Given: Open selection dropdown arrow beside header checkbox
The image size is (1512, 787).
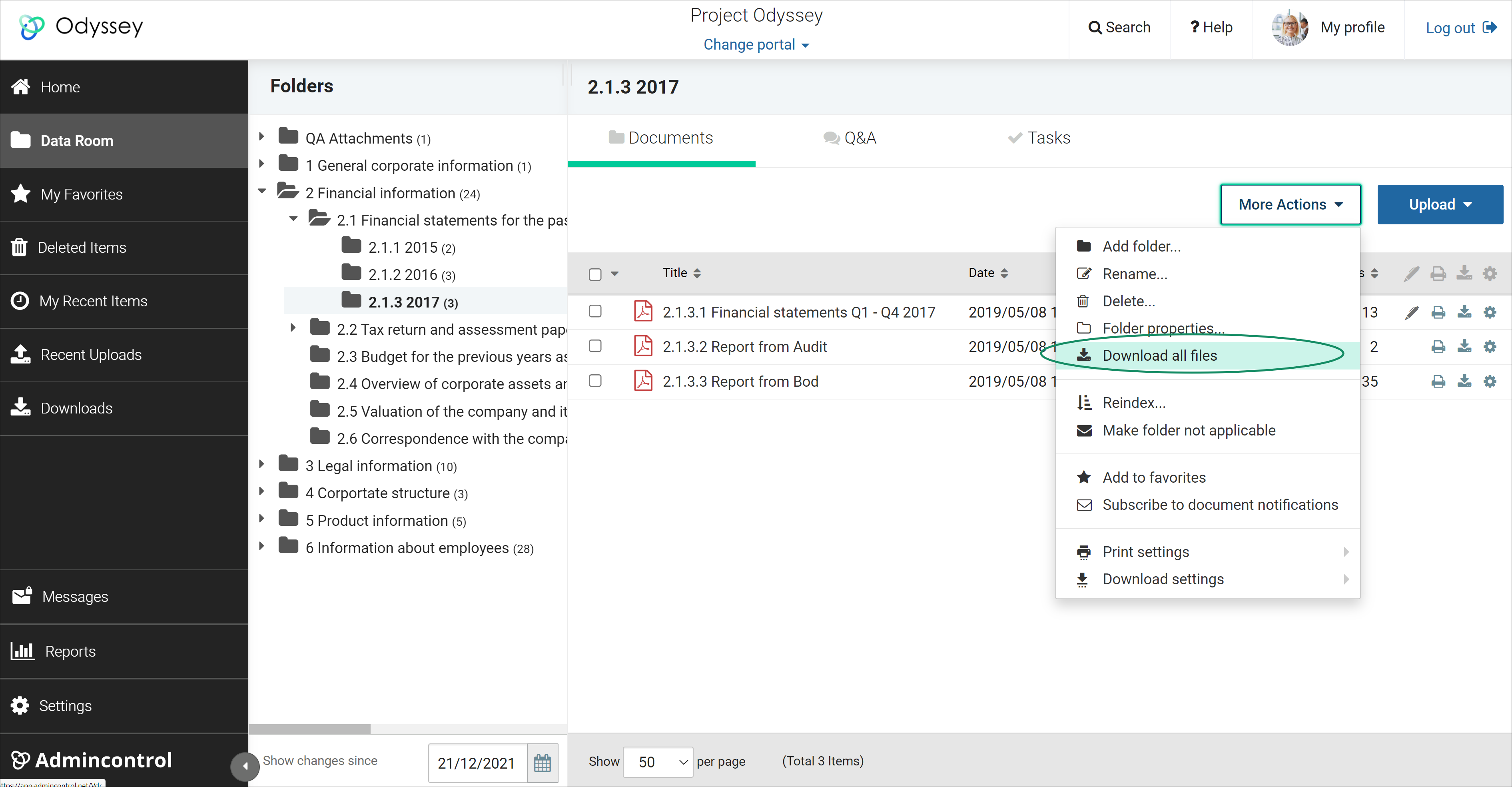Looking at the screenshot, I should (x=614, y=273).
